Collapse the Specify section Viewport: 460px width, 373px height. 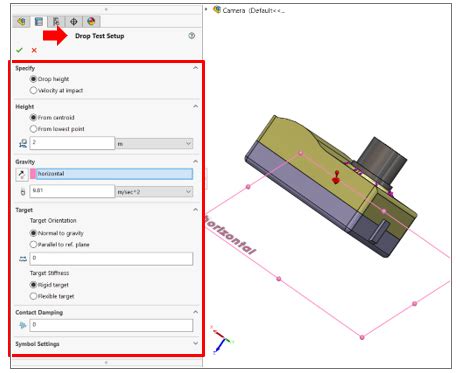coord(195,68)
